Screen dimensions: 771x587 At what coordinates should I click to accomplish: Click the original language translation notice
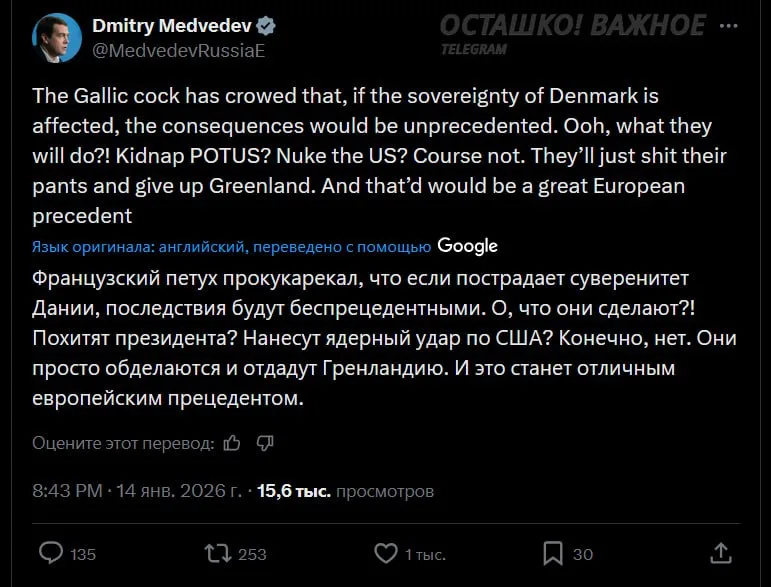pyautogui.click(x=231, y=246)
